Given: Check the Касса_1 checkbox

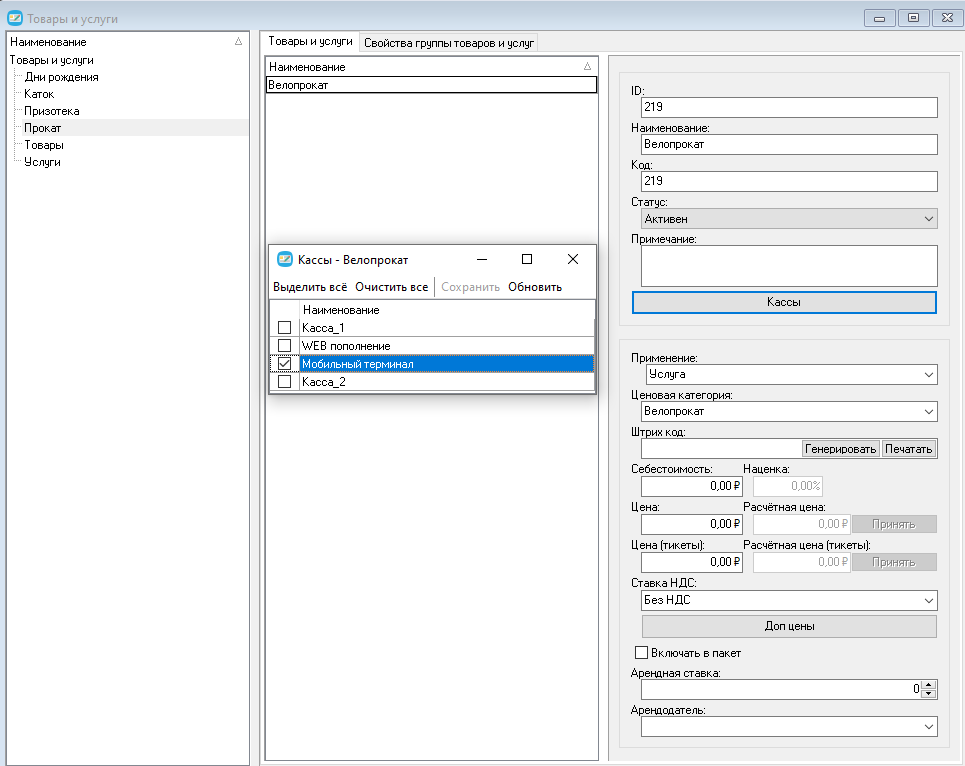Looking at the screenshot, I should click(x=284, y=327).
